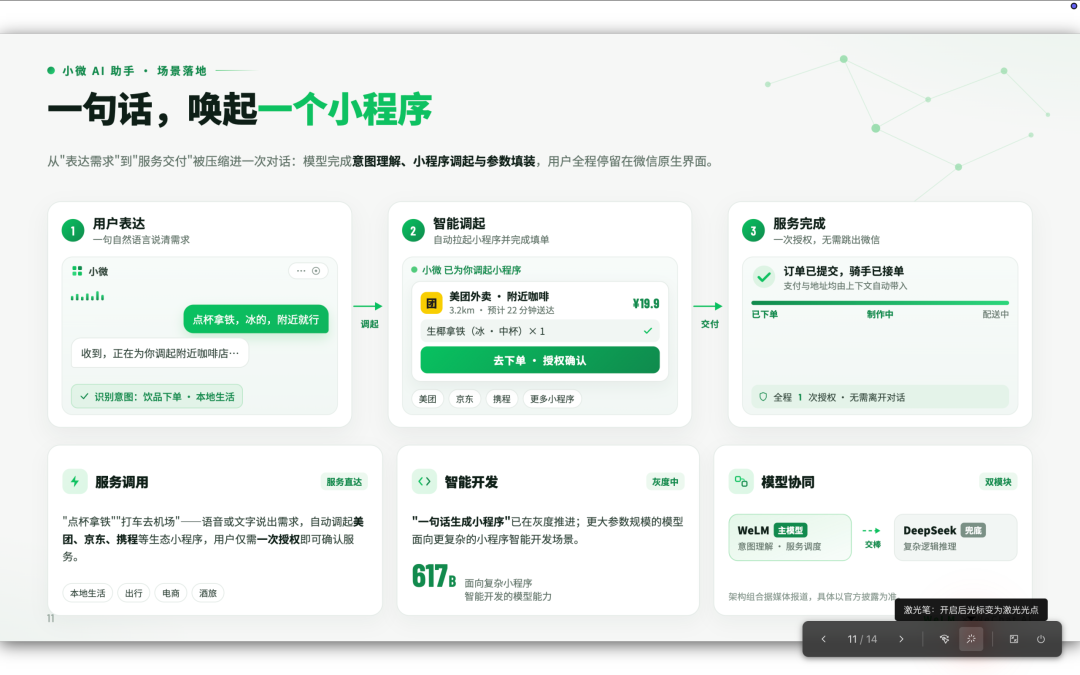This screenshot has width=1080, height=675.
Task: Exit presentation with the power icon
Action: pyautogui.click(x=1041, y=639)
